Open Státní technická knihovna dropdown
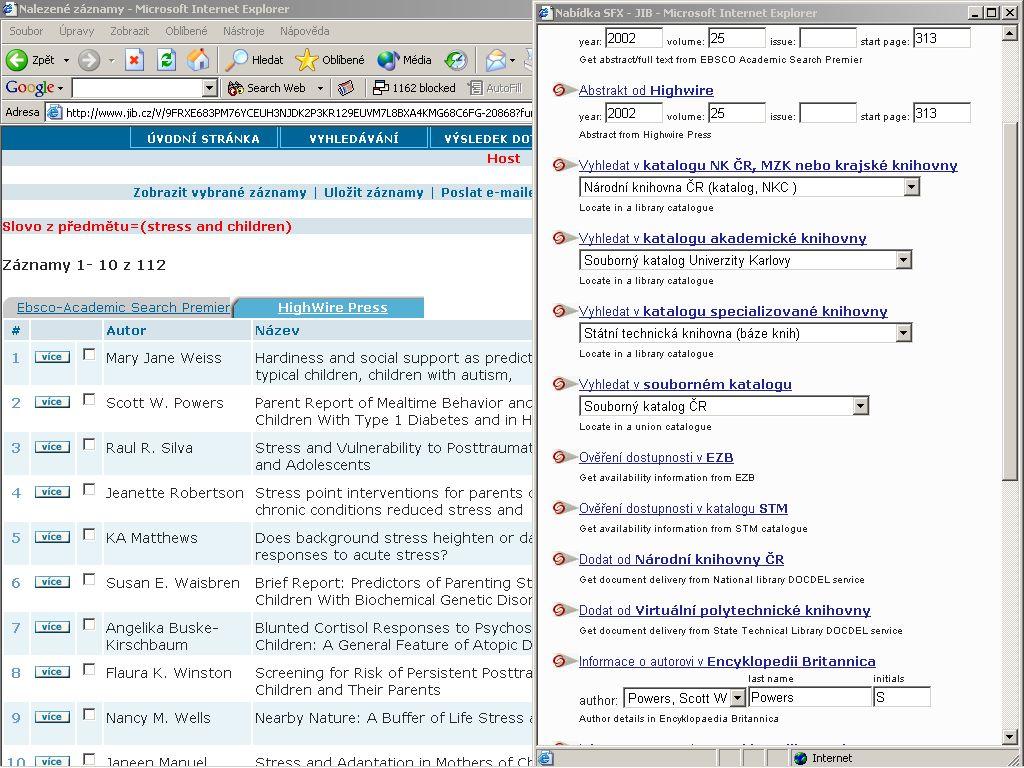The width and height of the screenshot is (1024, 768). click(903, 334)
